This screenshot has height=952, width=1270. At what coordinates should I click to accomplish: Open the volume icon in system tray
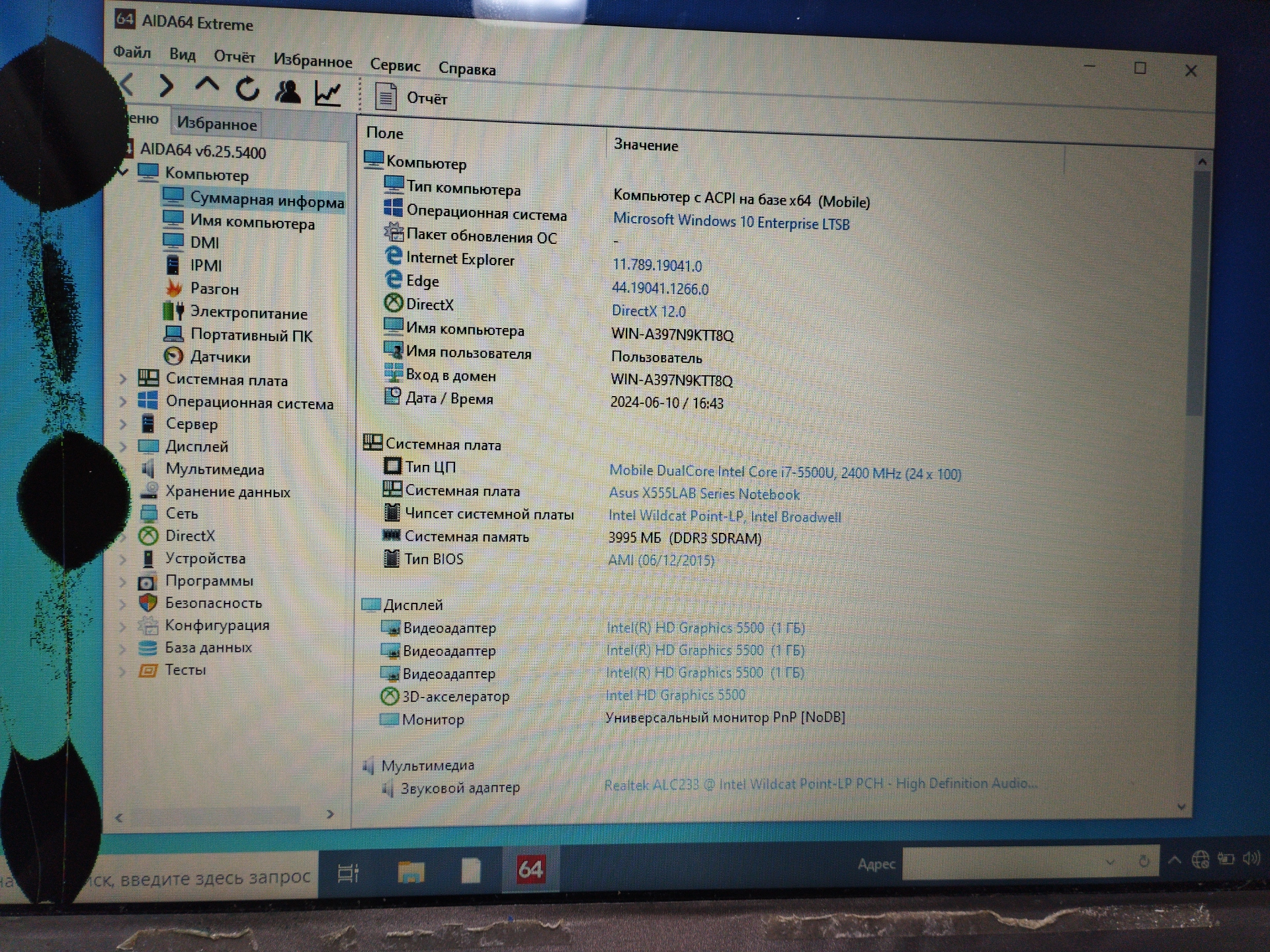coord(1250,858)
